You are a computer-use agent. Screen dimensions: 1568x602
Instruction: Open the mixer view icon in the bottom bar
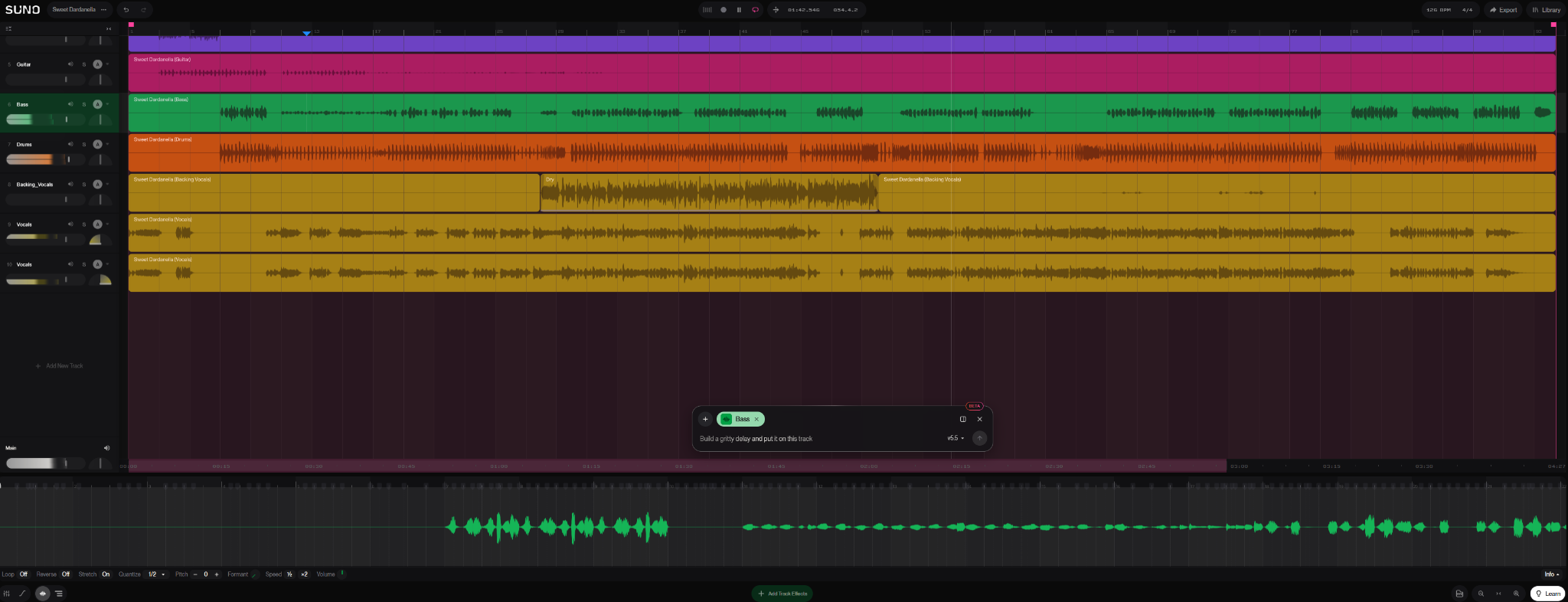coord(7,594)
